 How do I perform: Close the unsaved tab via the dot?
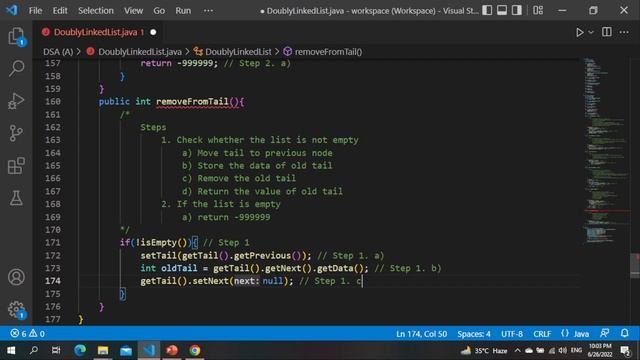pos(153,32)
